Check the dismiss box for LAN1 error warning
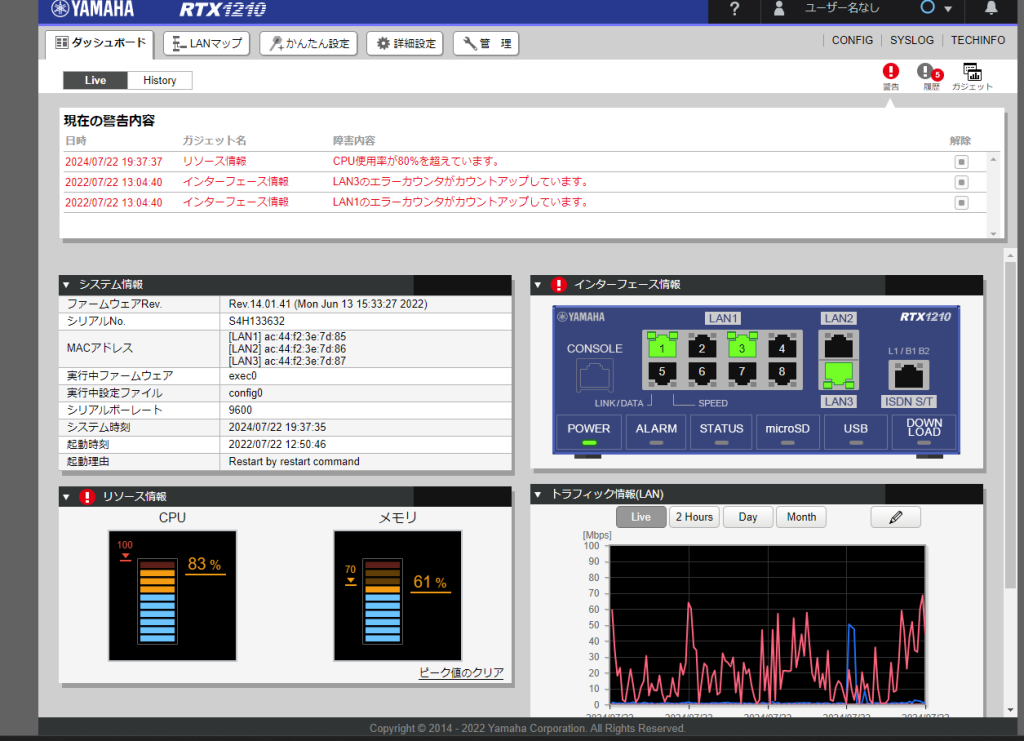This screenshot has width=1024, height=741. click(961, 203)
